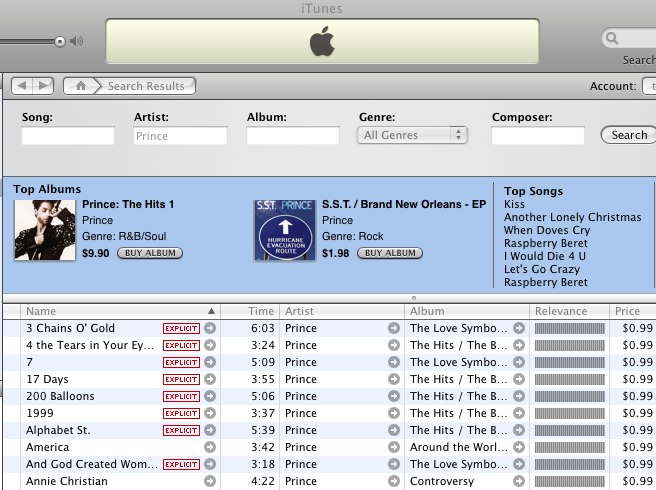Screen dimensions: 656x490
Task: Click the pane divider grip dot
Action: pos(414,298)
